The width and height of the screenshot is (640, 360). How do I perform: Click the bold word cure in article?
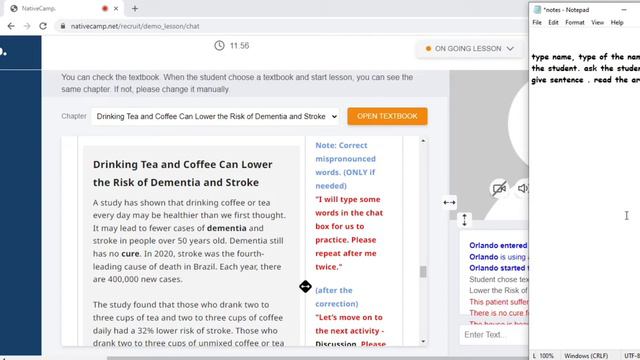click(x=130, y=253)
